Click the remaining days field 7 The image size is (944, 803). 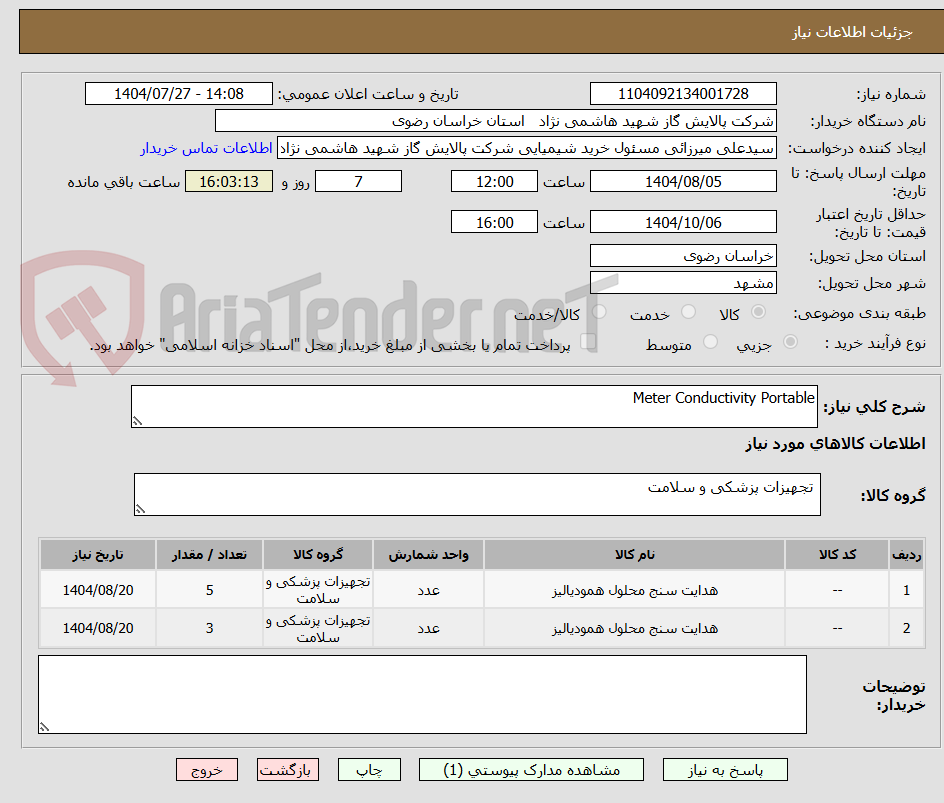(x=358, y=181)
